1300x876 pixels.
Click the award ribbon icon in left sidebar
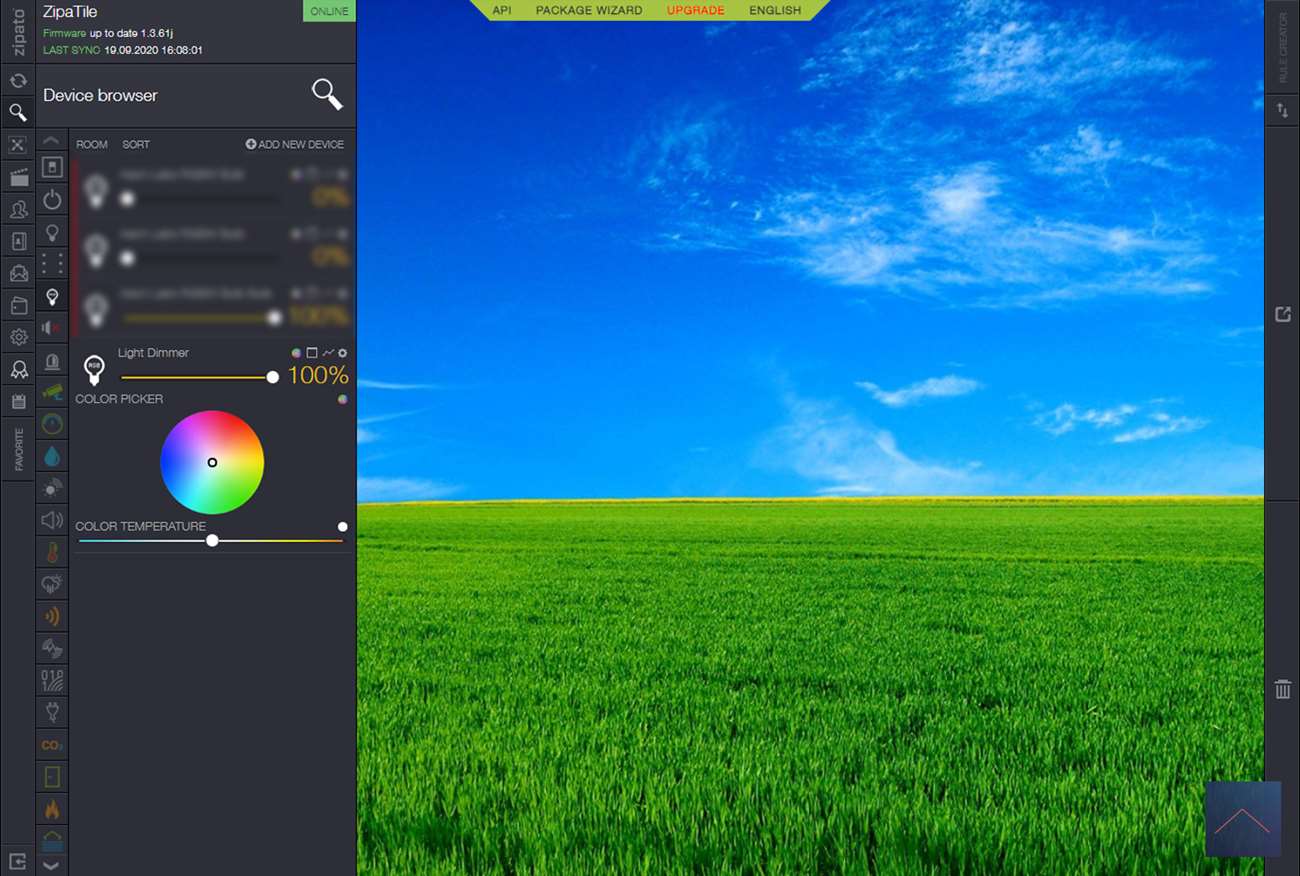[17, 369]
